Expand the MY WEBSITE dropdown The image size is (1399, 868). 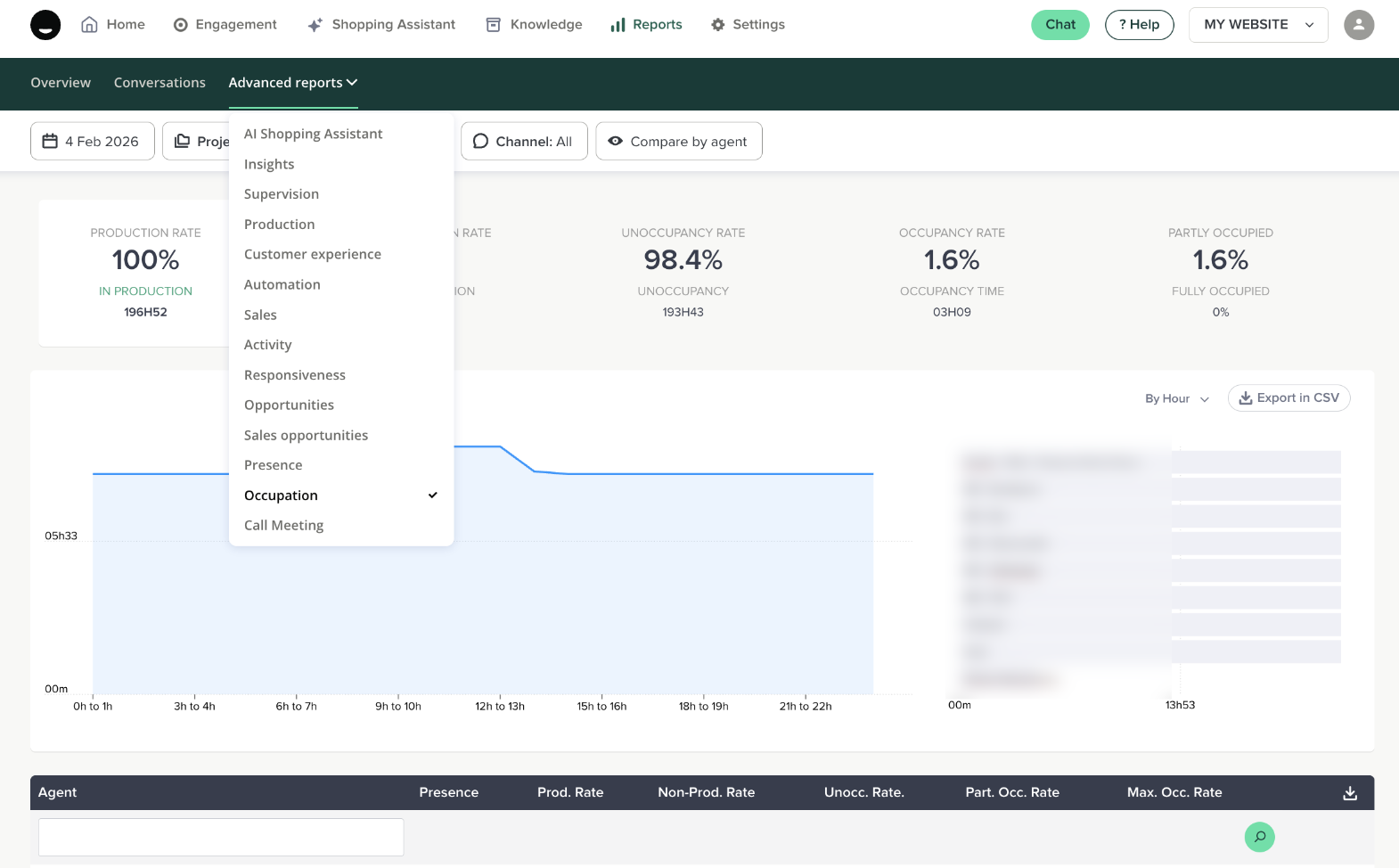click(x=1257, y=25)
